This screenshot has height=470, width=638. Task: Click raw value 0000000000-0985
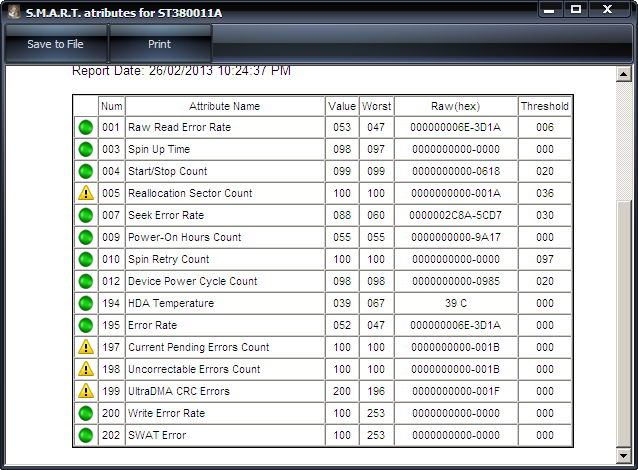tap(456, 281)
